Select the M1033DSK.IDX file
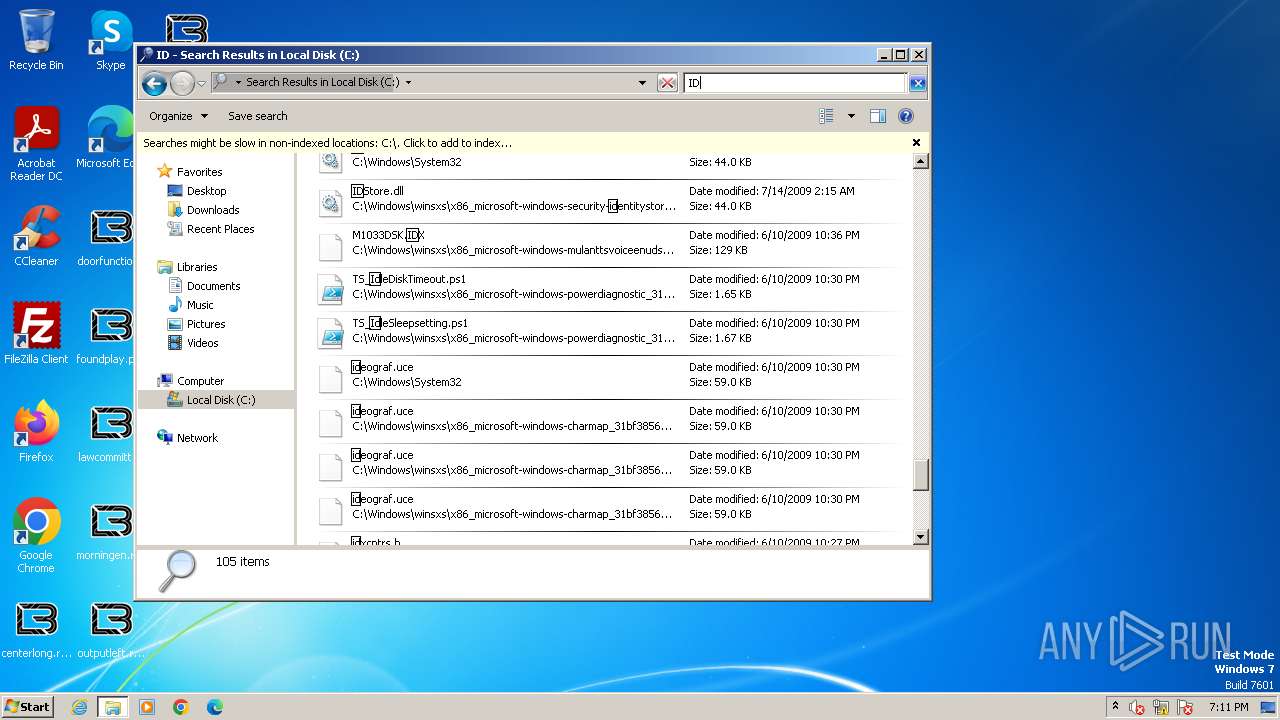 point(607,243)
